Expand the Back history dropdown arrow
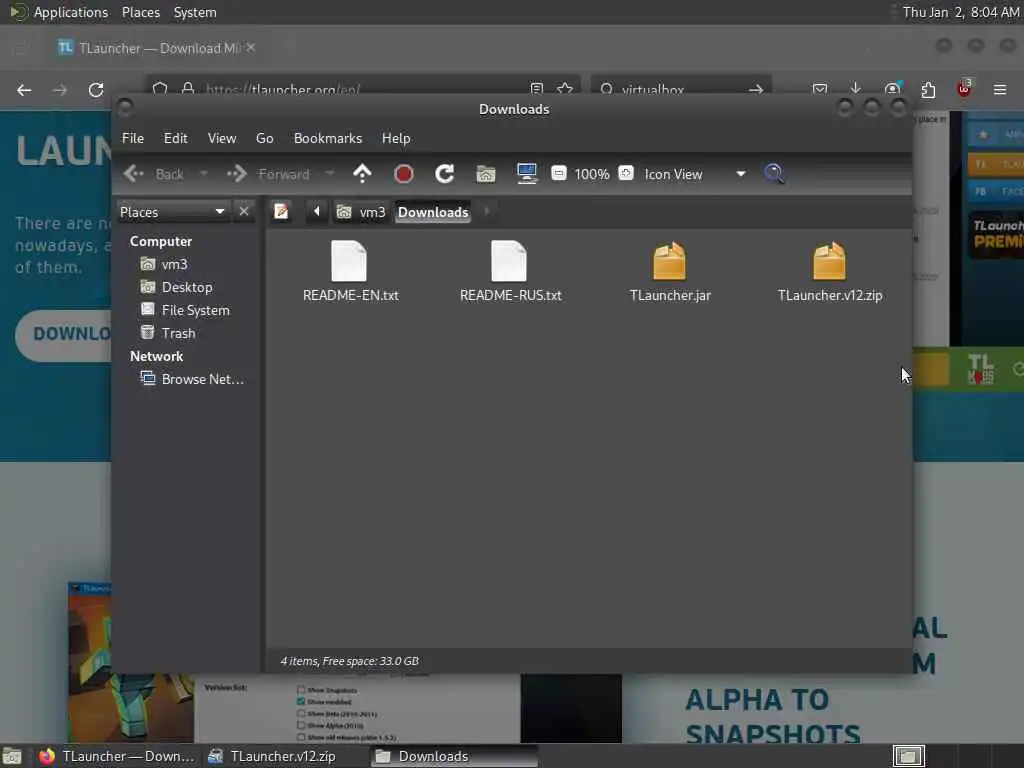 click(203, 174)
